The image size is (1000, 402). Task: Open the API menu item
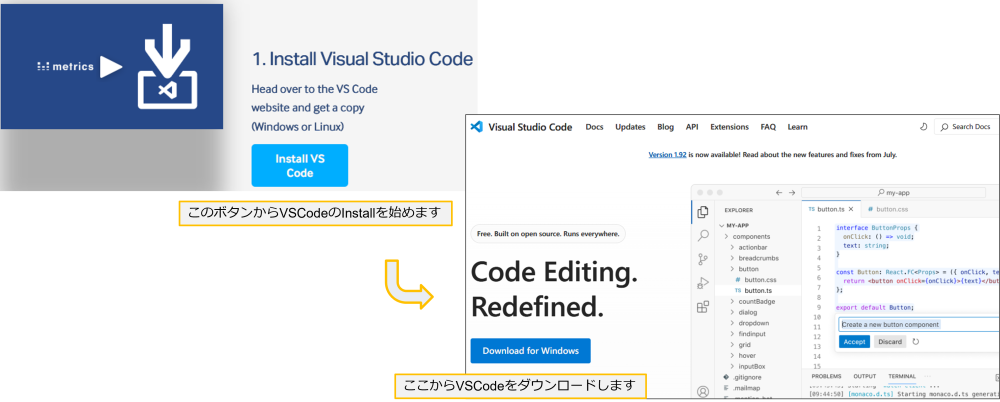(692, 127)
